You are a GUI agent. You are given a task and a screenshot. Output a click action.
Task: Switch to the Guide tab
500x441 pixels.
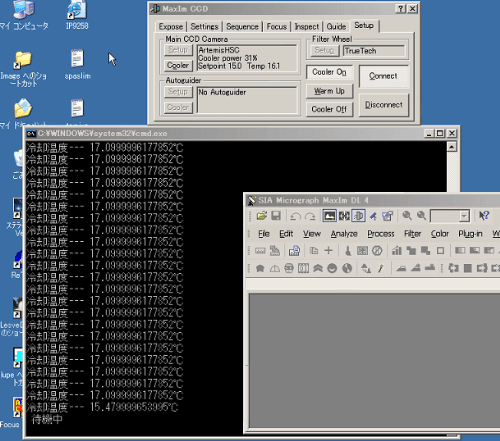tap(336, 27)
